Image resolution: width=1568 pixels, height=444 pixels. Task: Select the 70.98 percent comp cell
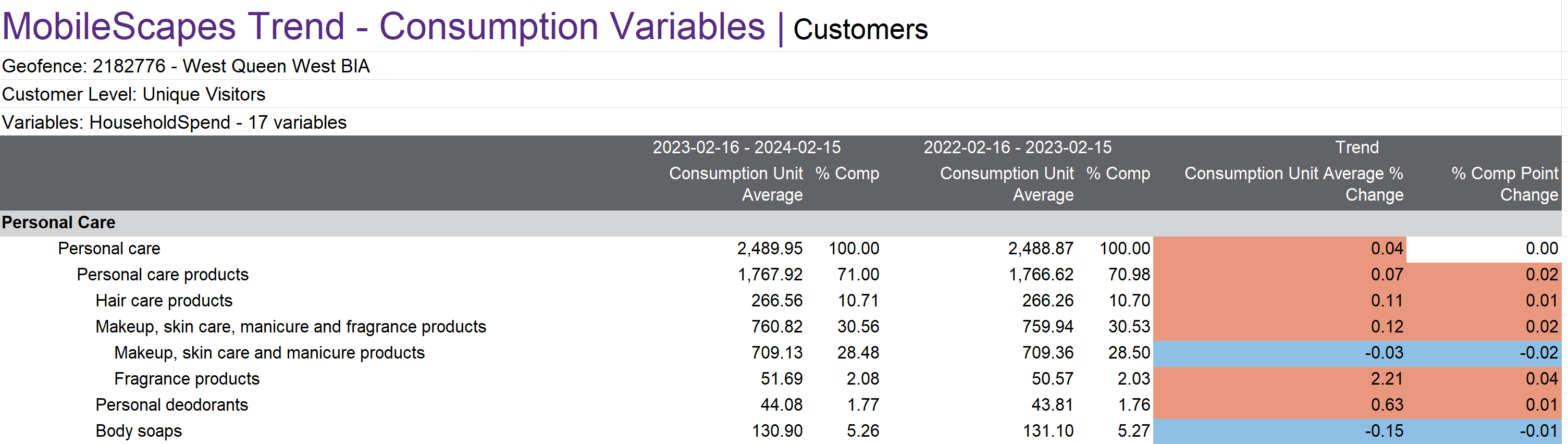point(1129,275)
